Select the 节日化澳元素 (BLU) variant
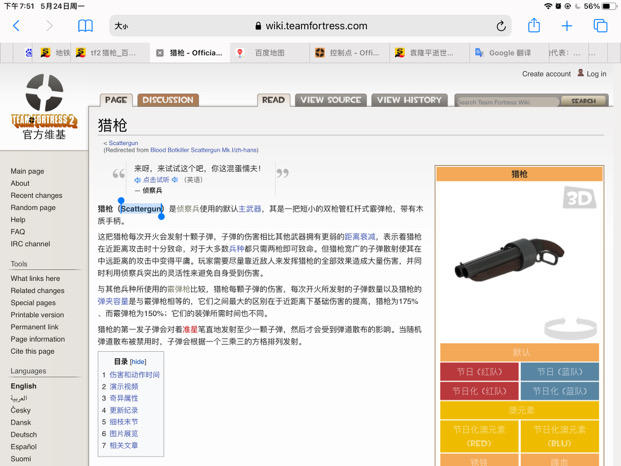 pos(560,436)
